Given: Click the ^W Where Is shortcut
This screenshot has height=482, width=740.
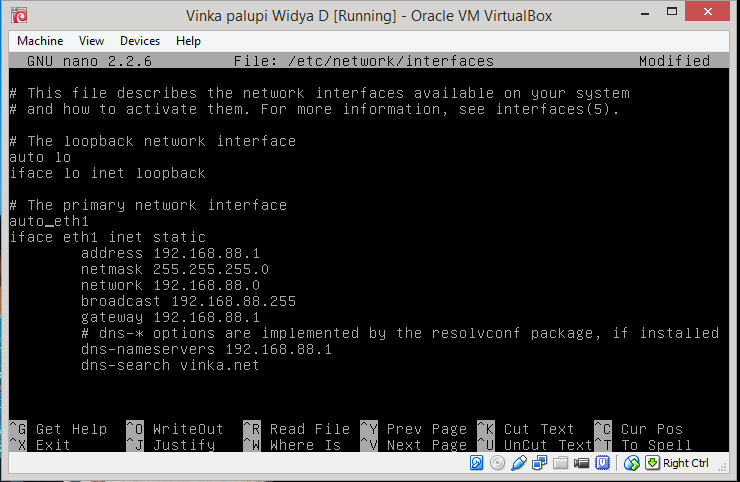Looking at the screenshot, I should point(292,445).
